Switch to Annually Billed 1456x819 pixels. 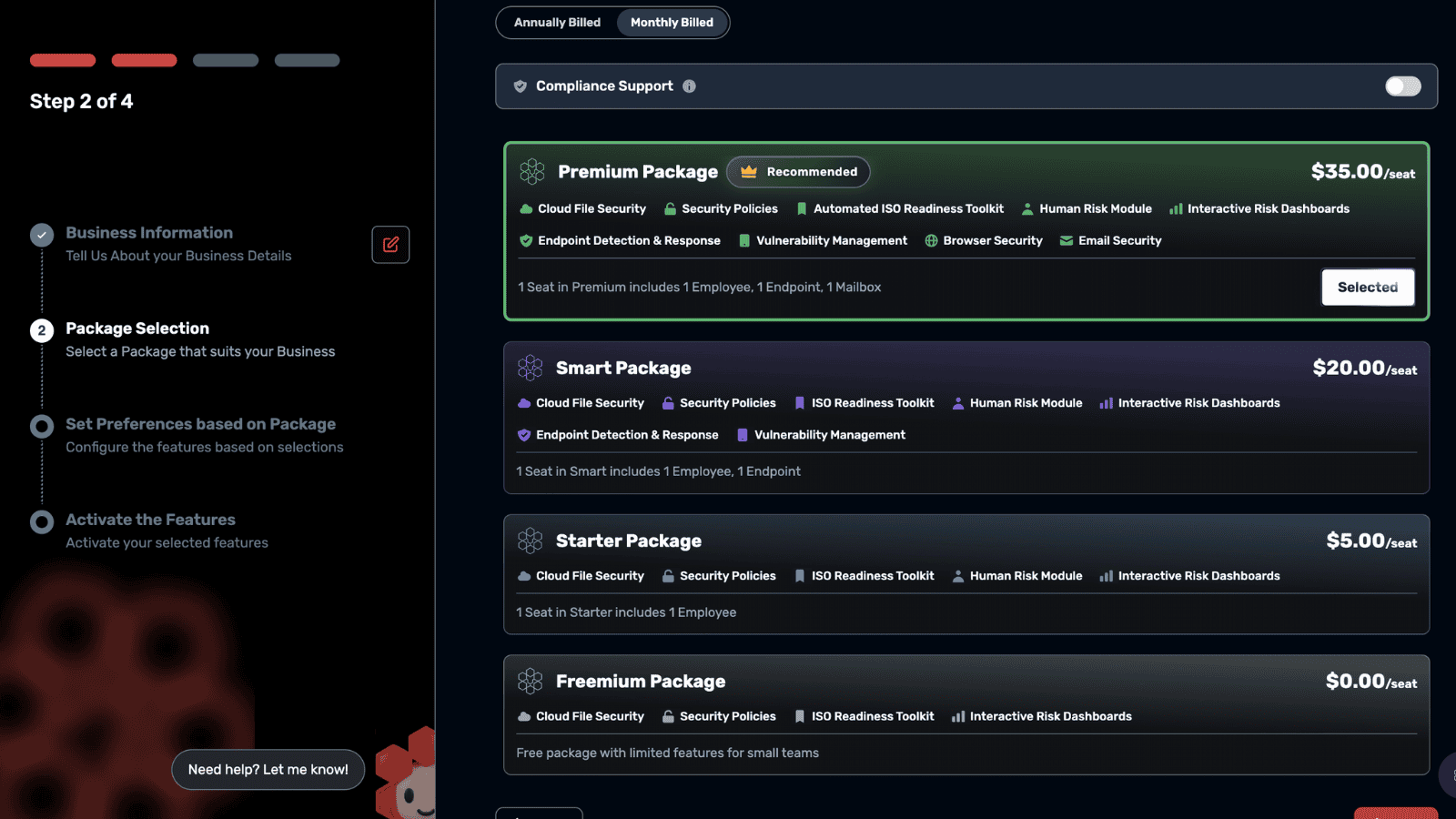pyautogui.click(x=557, y=23)
